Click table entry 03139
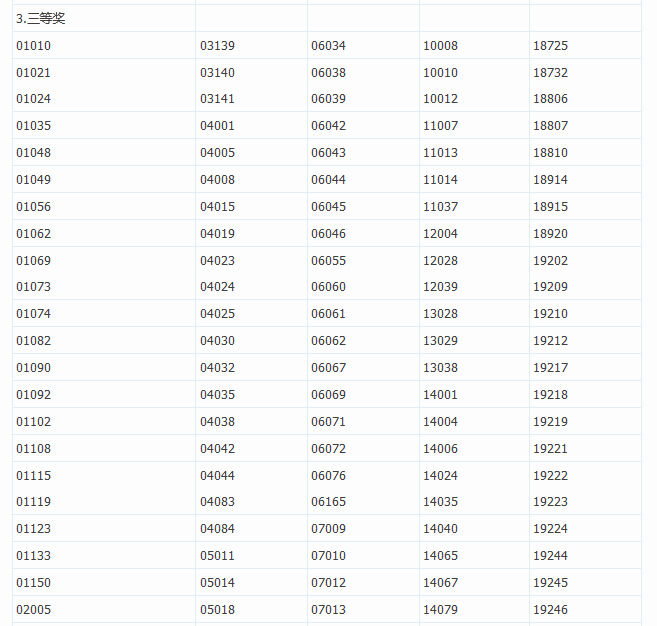Screen dimensions: 657x626 [x=217, y=46]
